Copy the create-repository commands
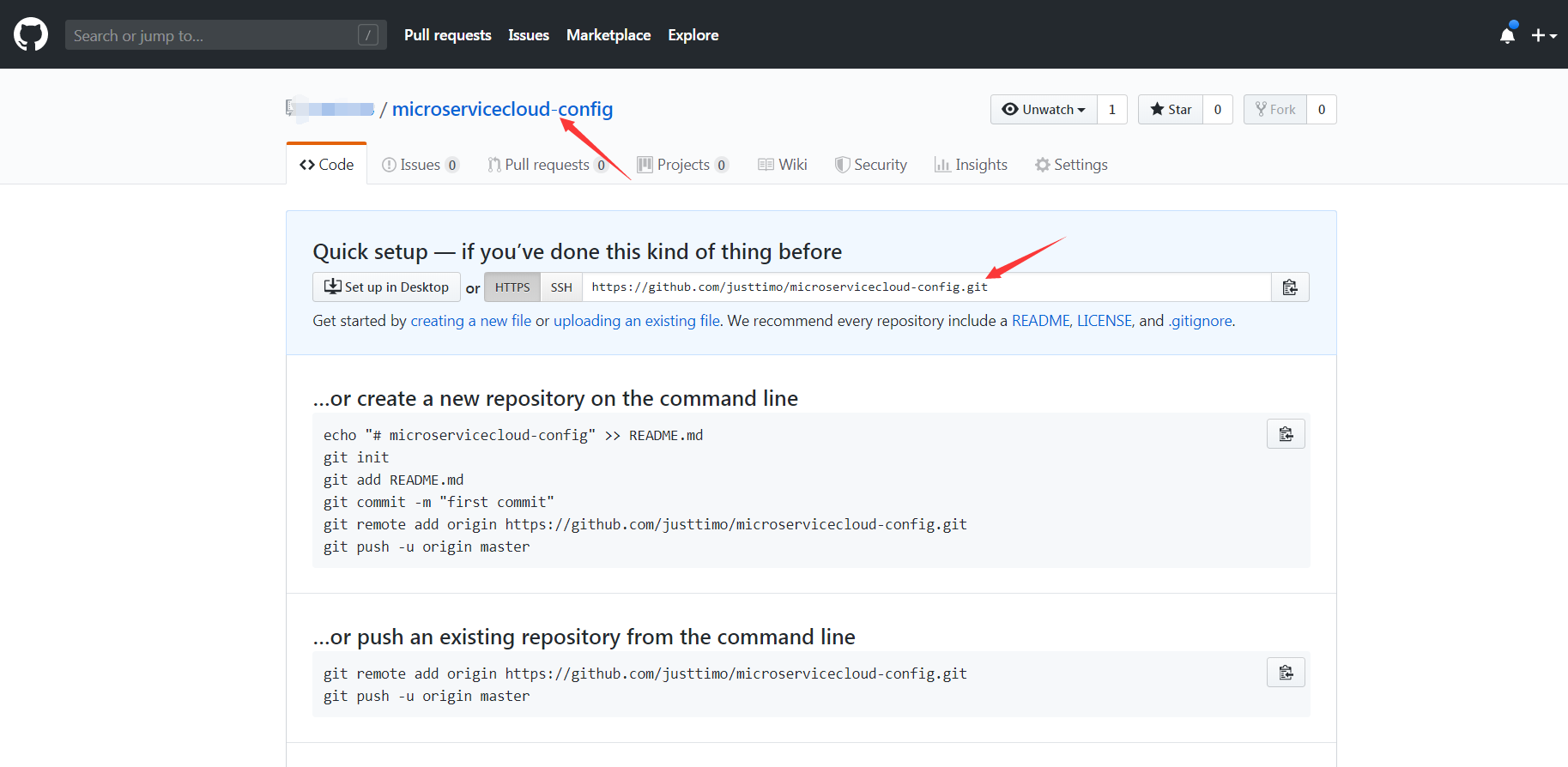This screenshot has height=767, width=1568. 1285,434
